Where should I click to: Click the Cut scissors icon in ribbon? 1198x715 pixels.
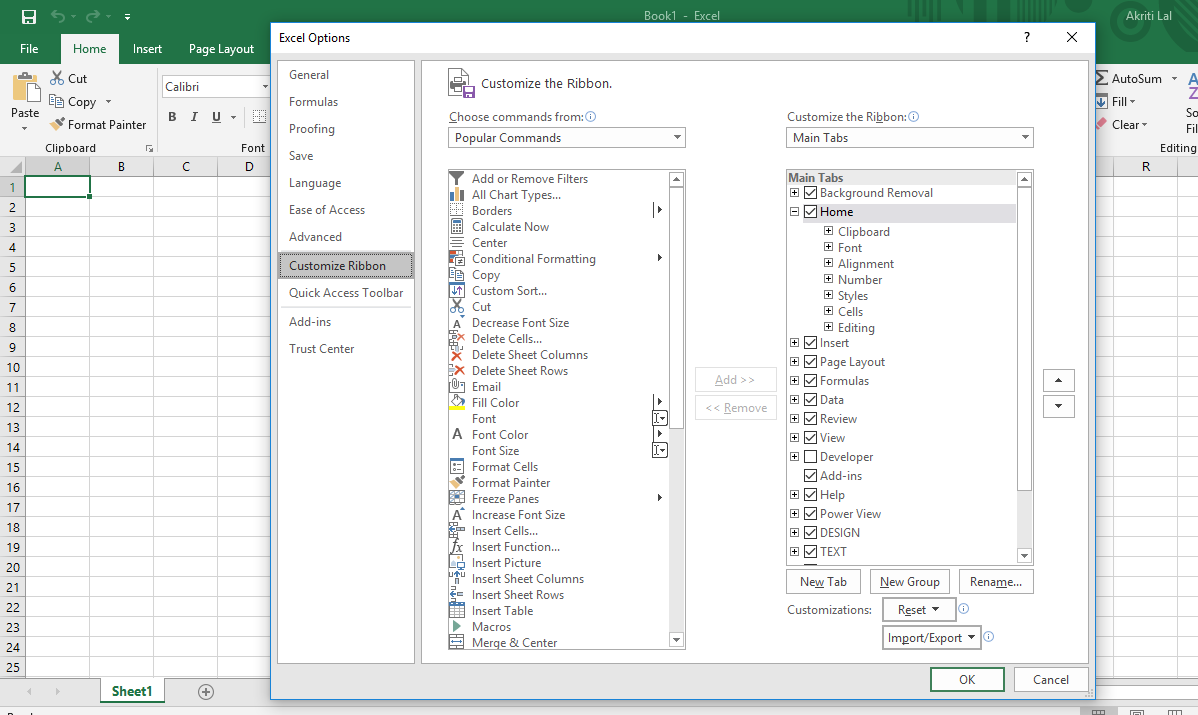pos(57,78)
